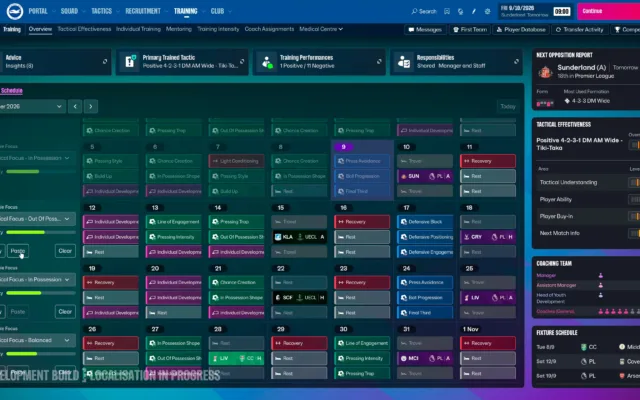Switch to Coach Assignments tab
Viewport: 640px width, 400px height.
[269, 29]
